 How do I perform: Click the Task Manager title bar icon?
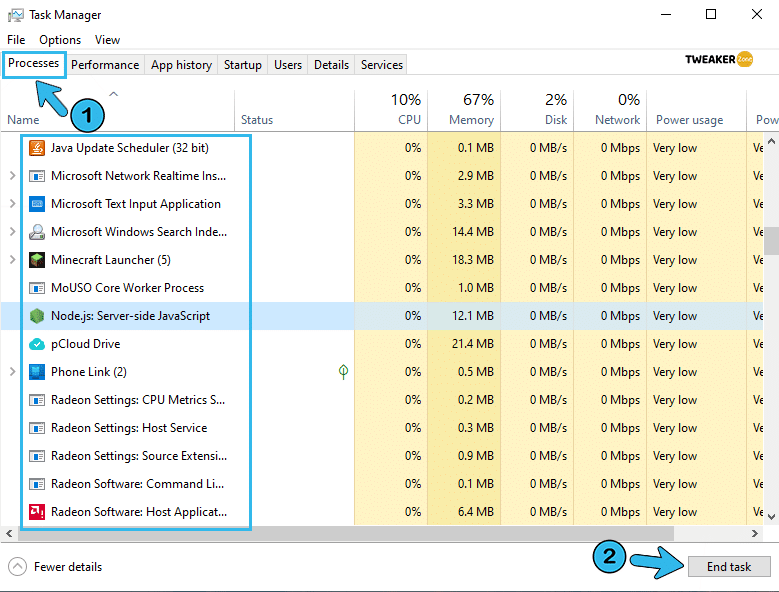[x=15, y=15]
